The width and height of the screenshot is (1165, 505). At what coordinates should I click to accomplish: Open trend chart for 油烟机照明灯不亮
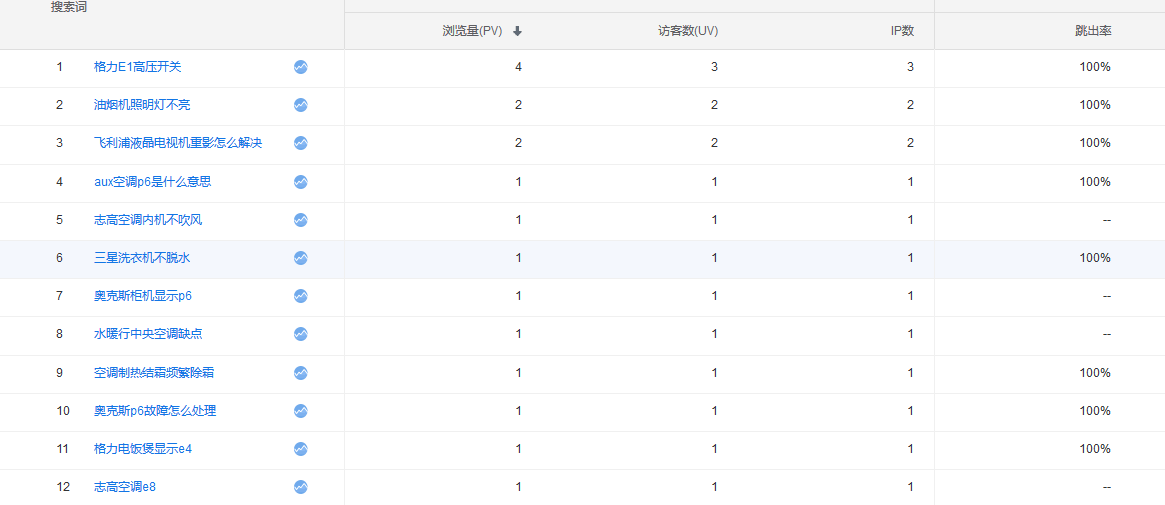[300, 105]
